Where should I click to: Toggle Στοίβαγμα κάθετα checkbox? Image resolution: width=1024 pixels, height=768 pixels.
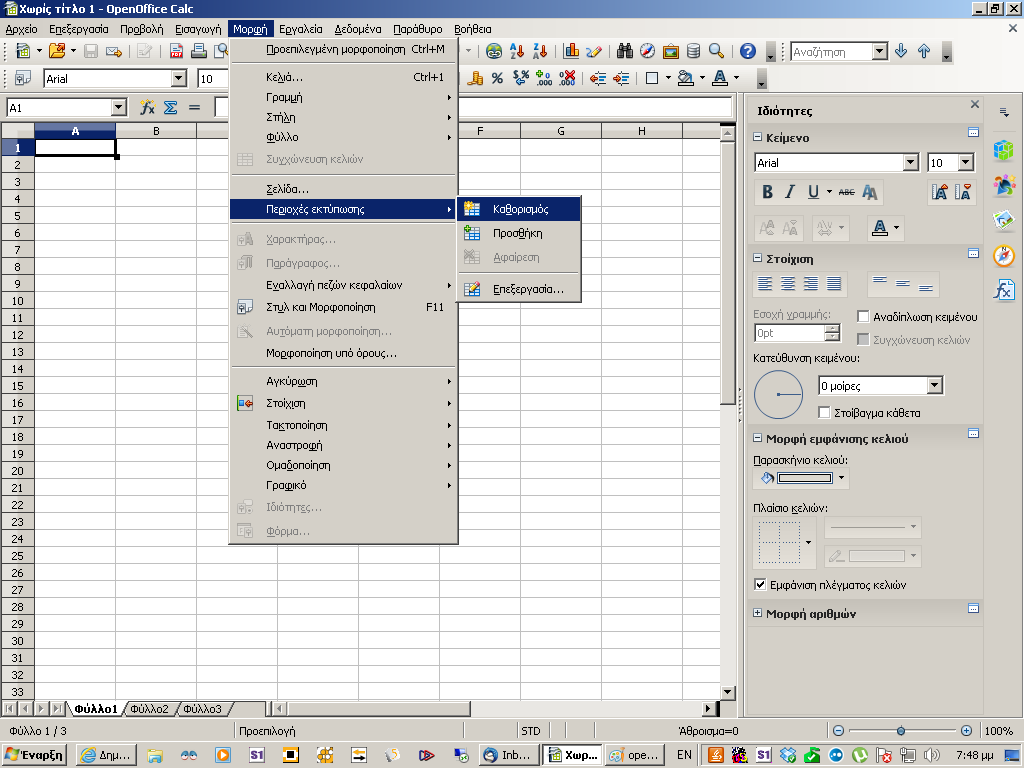click(824, 413)
